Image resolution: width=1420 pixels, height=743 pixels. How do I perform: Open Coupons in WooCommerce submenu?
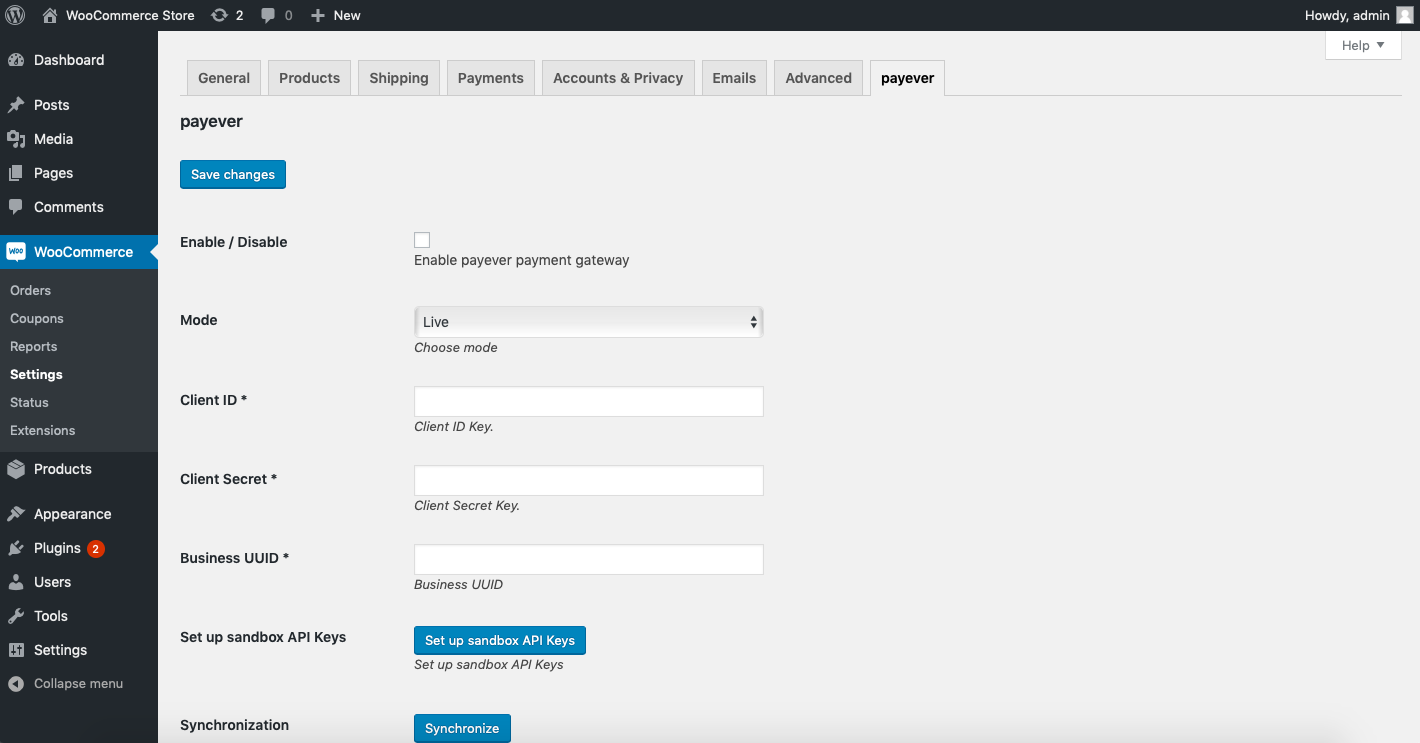pos(37,318)
